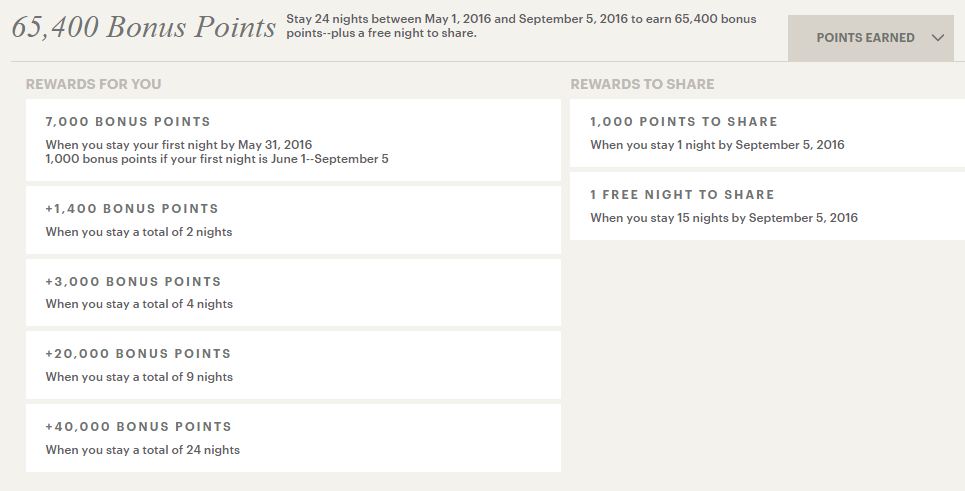The image size is (965, 491).
Task: Select the Rewards For You heading
Action: coord(93,84)
